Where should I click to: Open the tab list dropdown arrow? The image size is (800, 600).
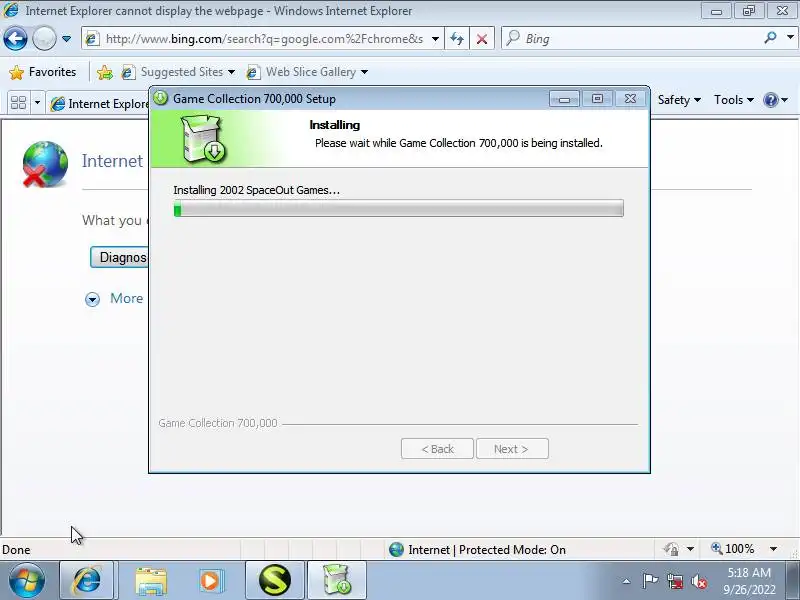37,103
